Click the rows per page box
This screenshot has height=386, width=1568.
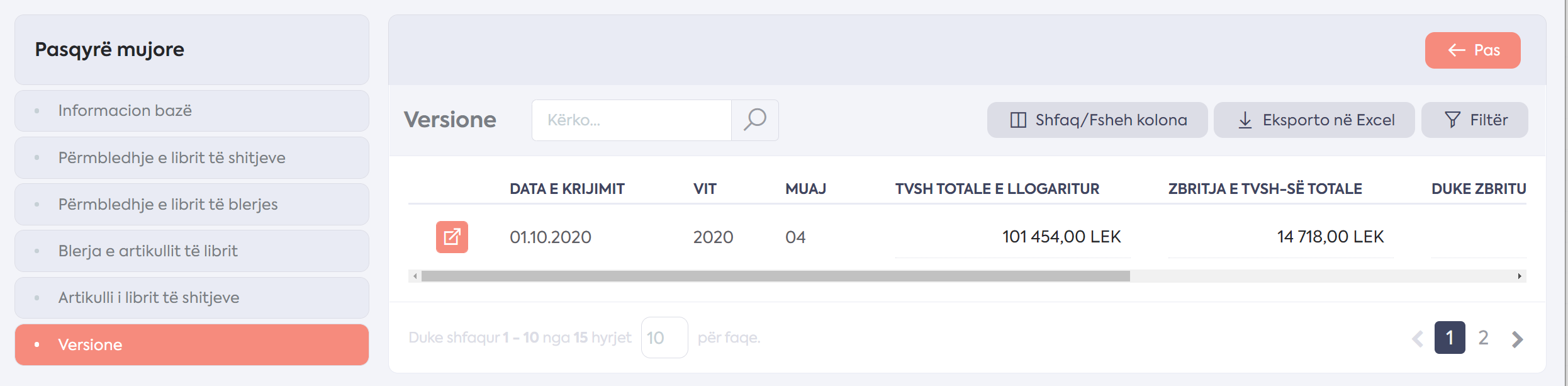(x=664, y=338)
